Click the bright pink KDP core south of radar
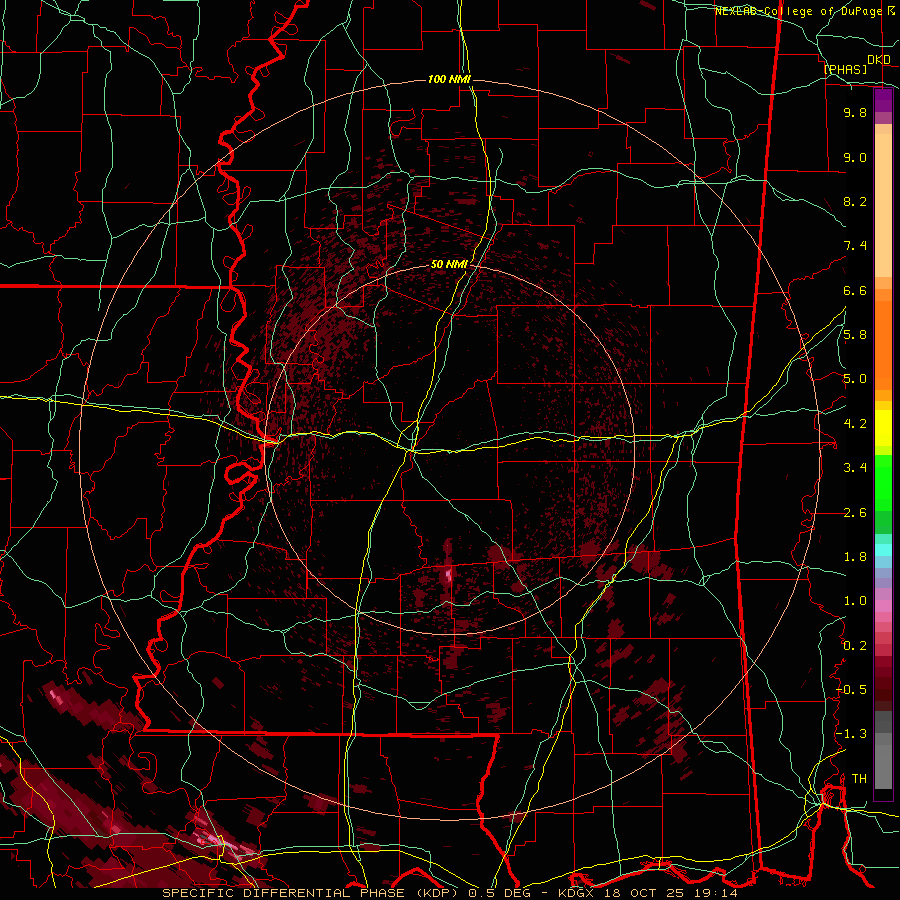The width and height of the screenshot is (900, 900). (449, 573)
